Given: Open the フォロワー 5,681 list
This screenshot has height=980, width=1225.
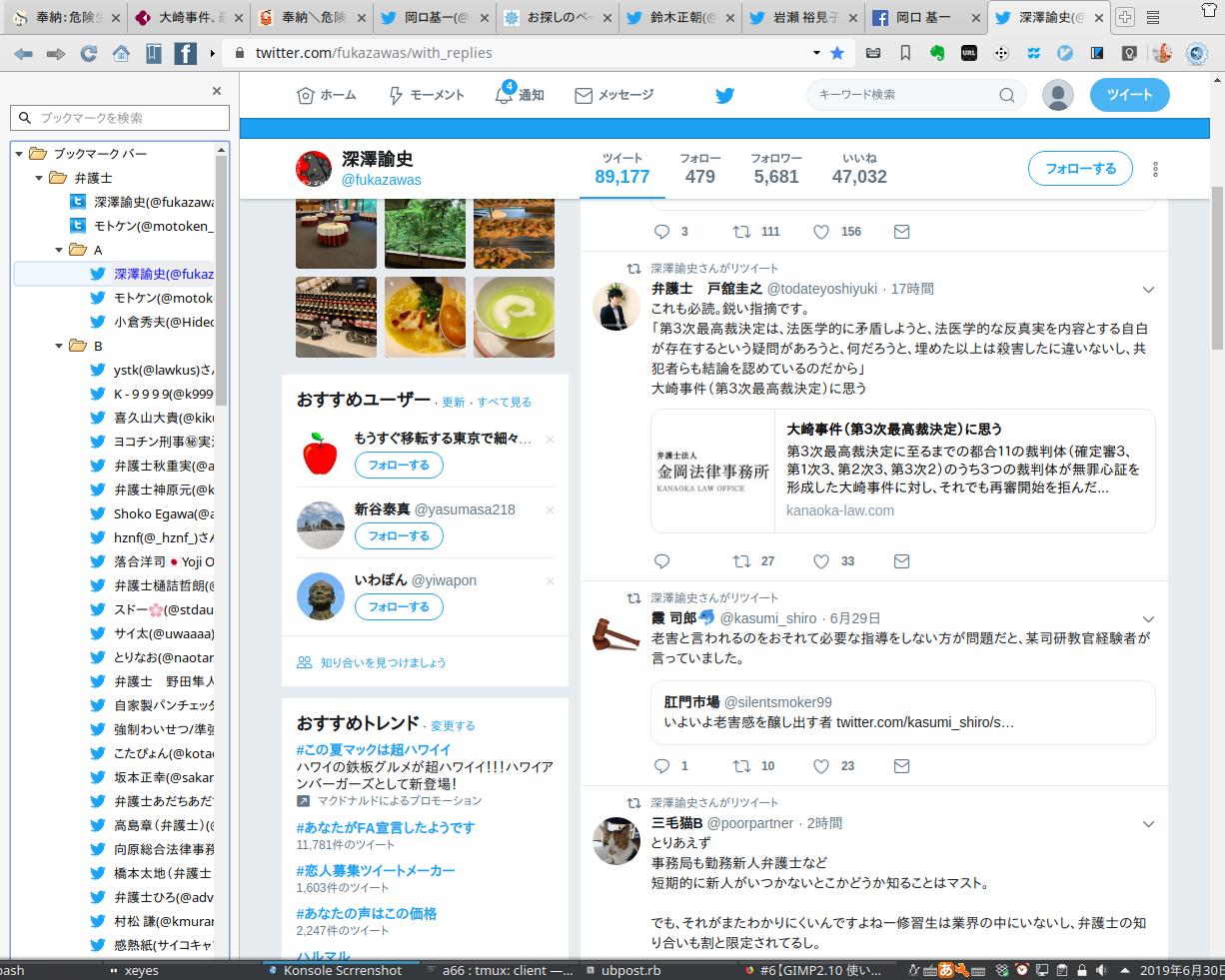Looking at the screenshot, I should click(x=776, y=169).
